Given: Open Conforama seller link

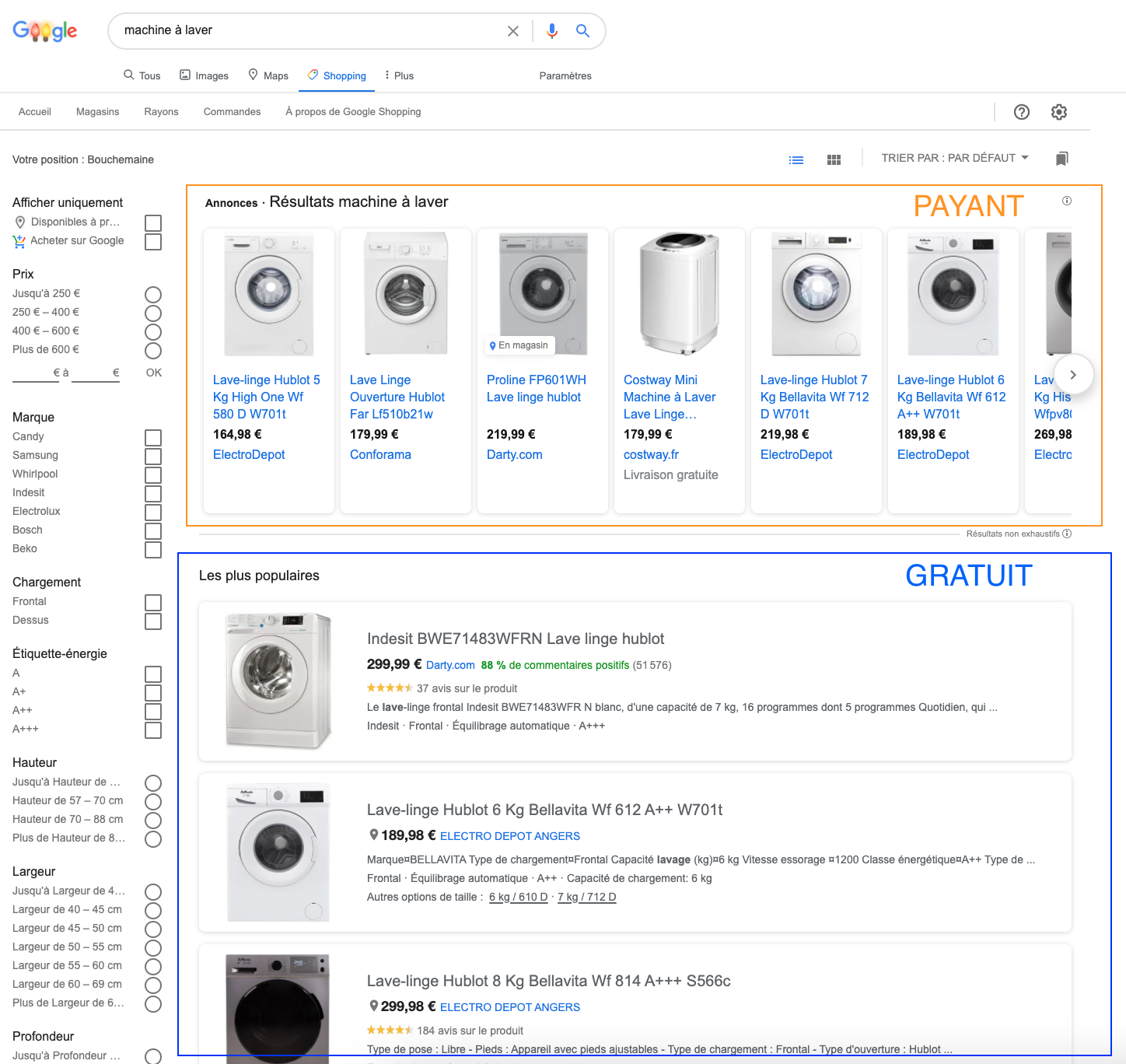Looking at the screenshot, I should coord(380,454).
